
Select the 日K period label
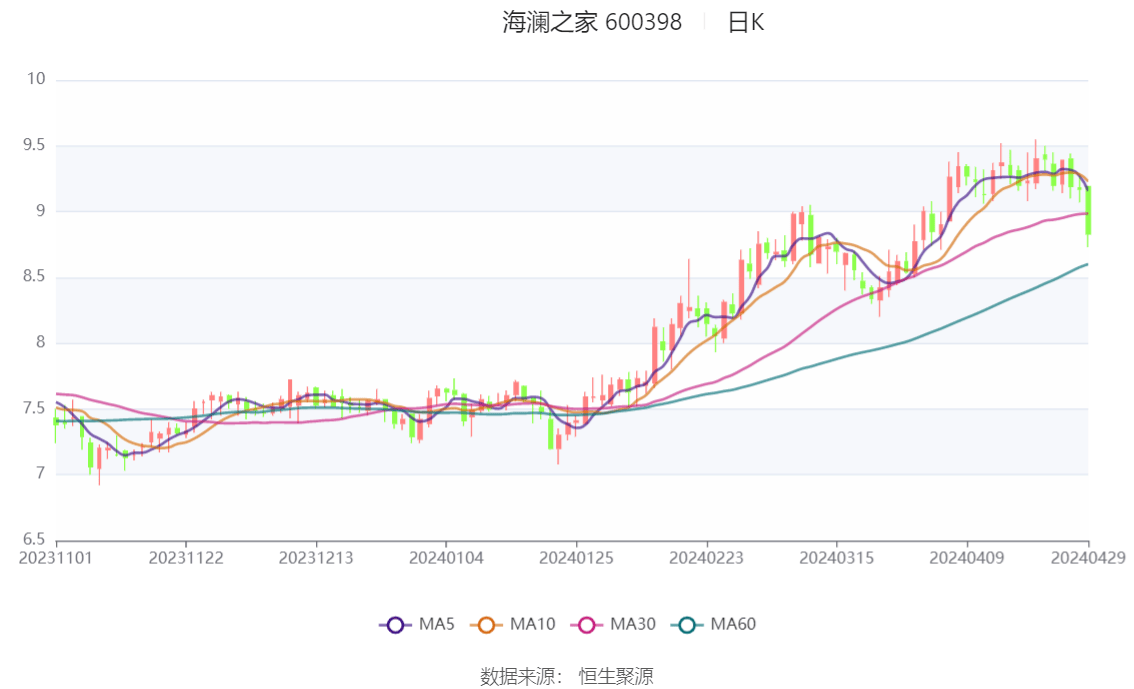(x=746, y=23)
